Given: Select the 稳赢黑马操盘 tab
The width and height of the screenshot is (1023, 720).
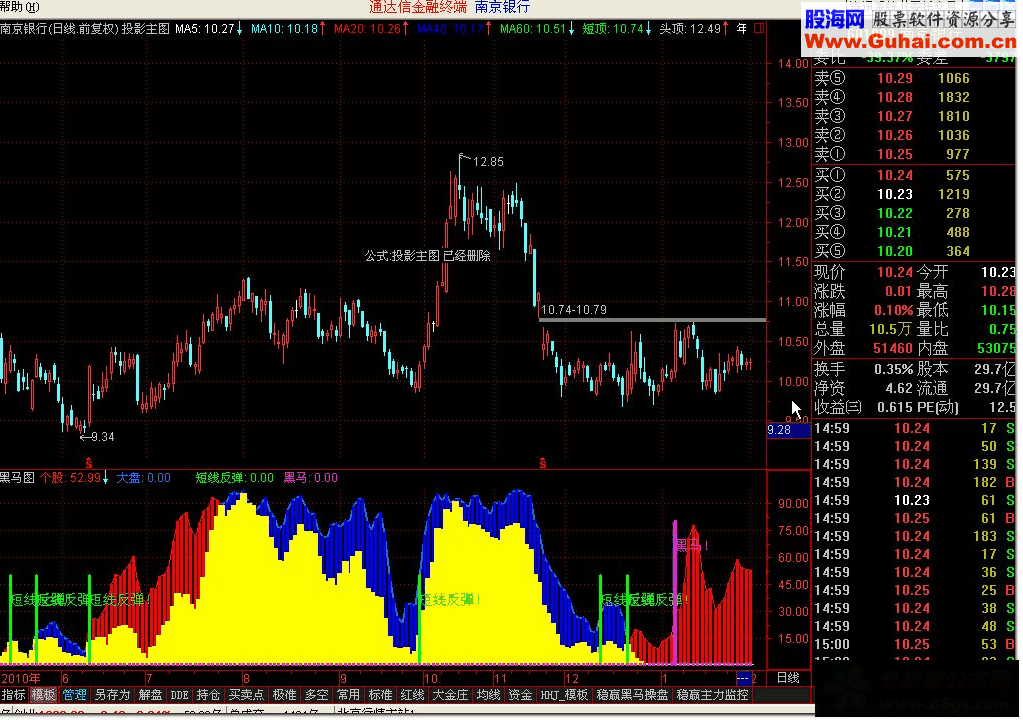Looking at the screenshot, I should point(632,695).
